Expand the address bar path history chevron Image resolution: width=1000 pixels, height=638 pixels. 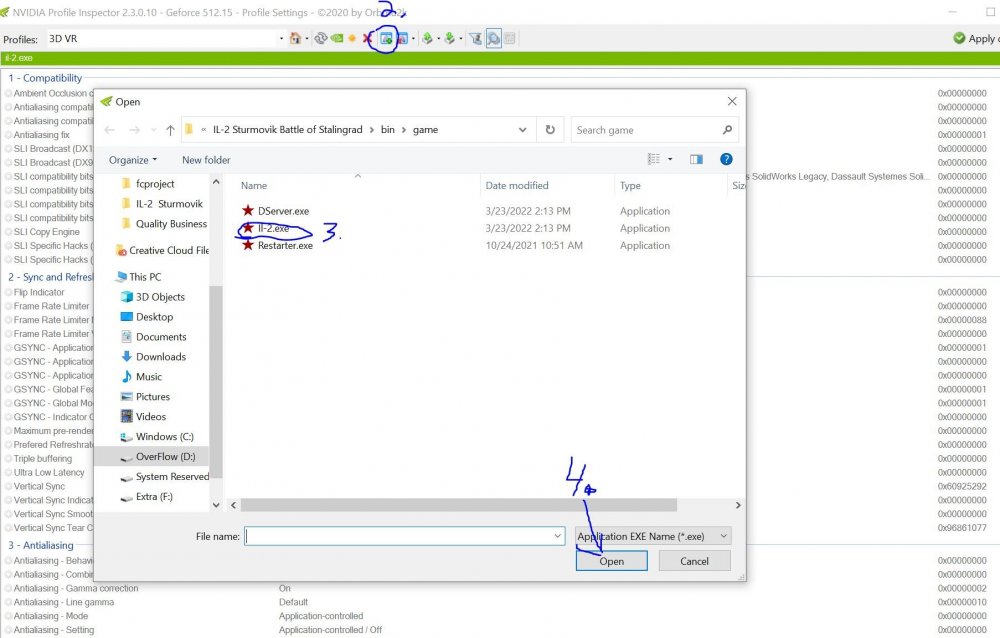tap(522, 130)
